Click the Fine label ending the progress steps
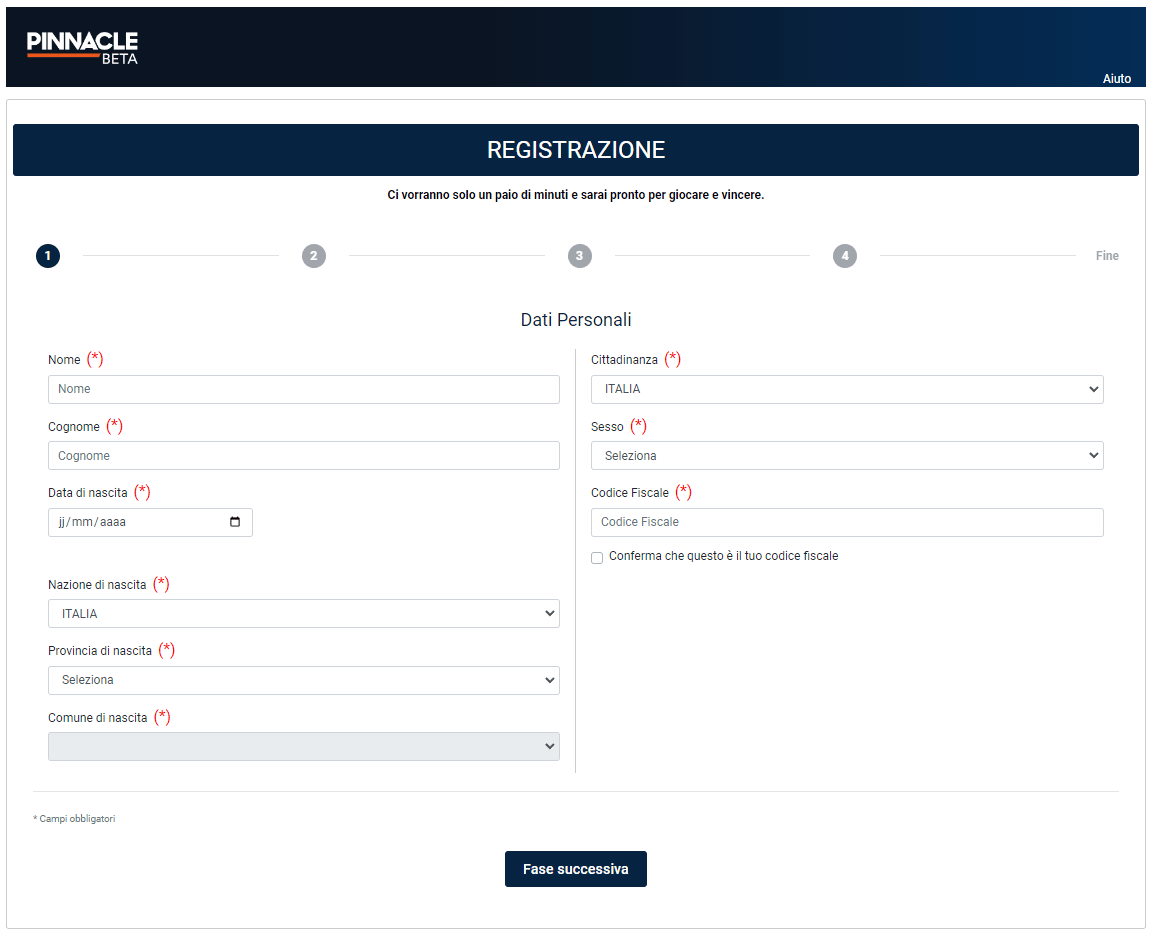 1106,256
